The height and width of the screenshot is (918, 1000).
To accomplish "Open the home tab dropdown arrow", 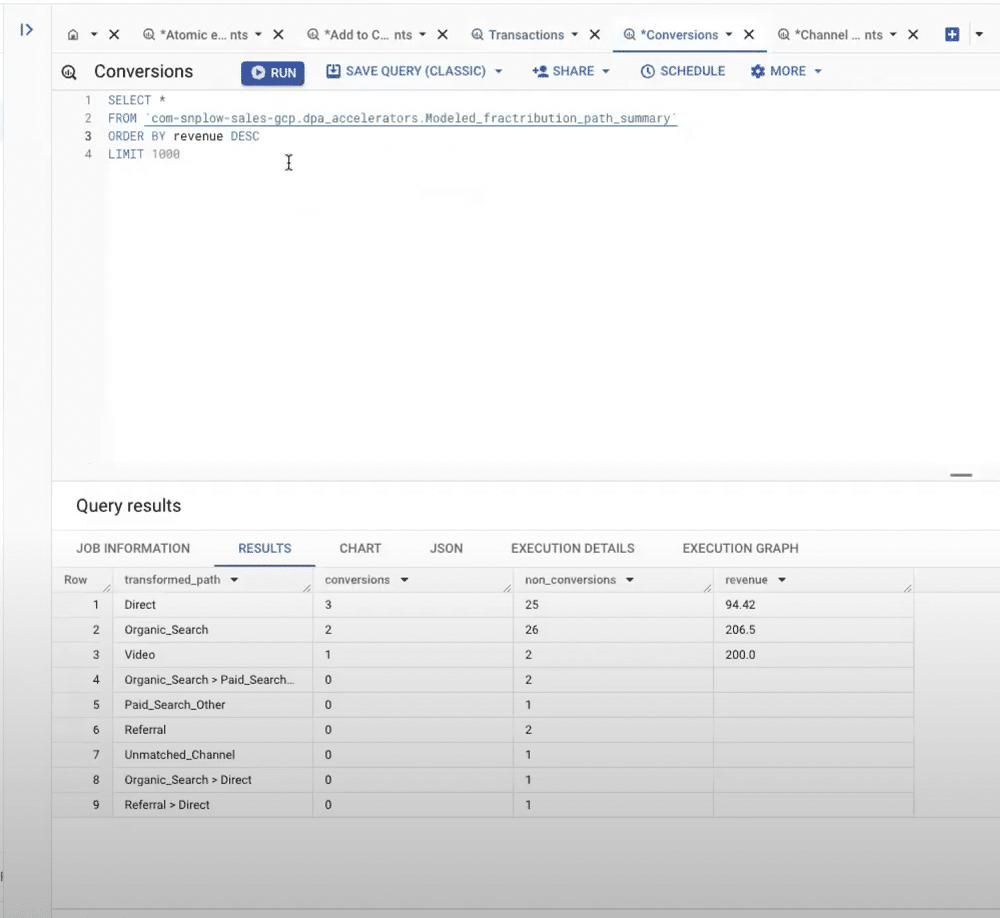I will pyautogui.click(x=94, y=34).
